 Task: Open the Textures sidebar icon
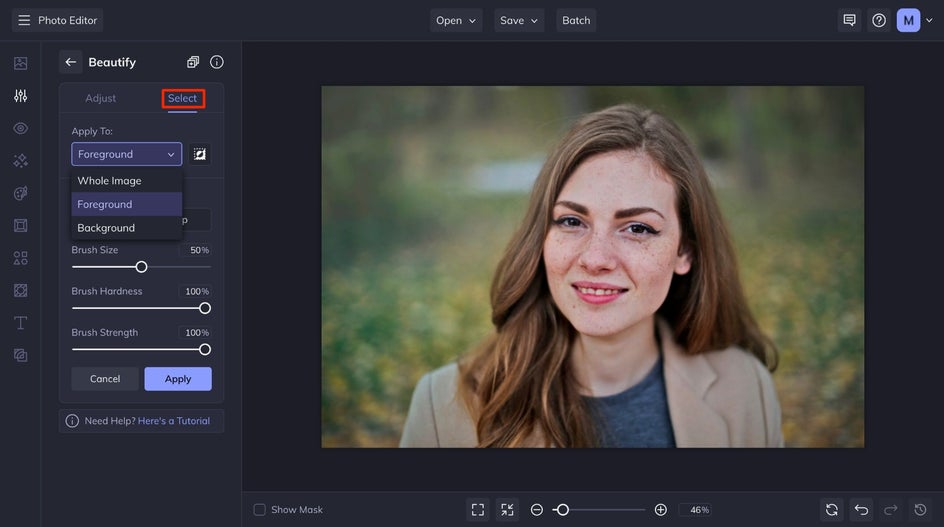click(20, 291)
